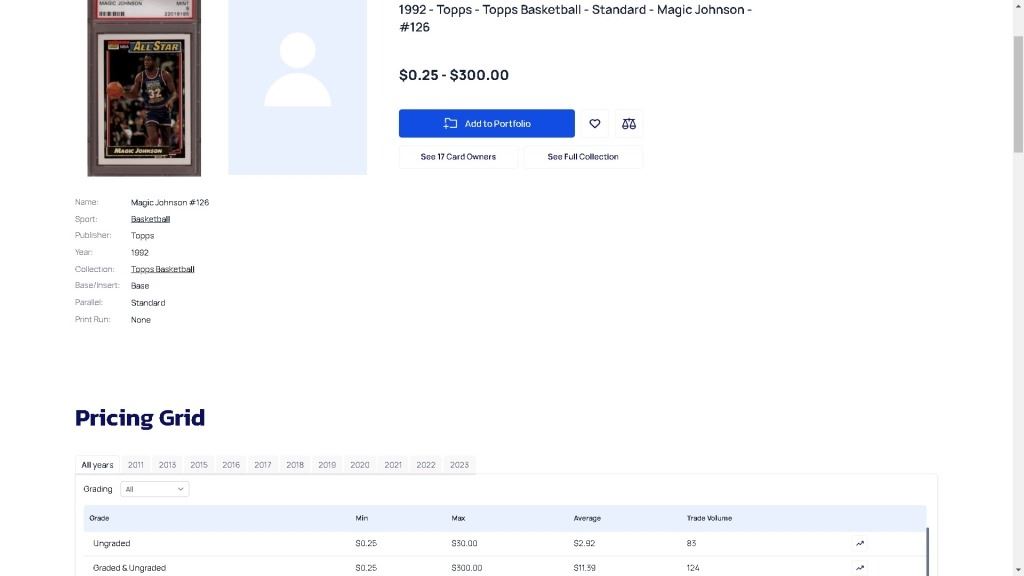Click the pricing grid table scrollbar
1024x576 pixels.
pos(928,550)
